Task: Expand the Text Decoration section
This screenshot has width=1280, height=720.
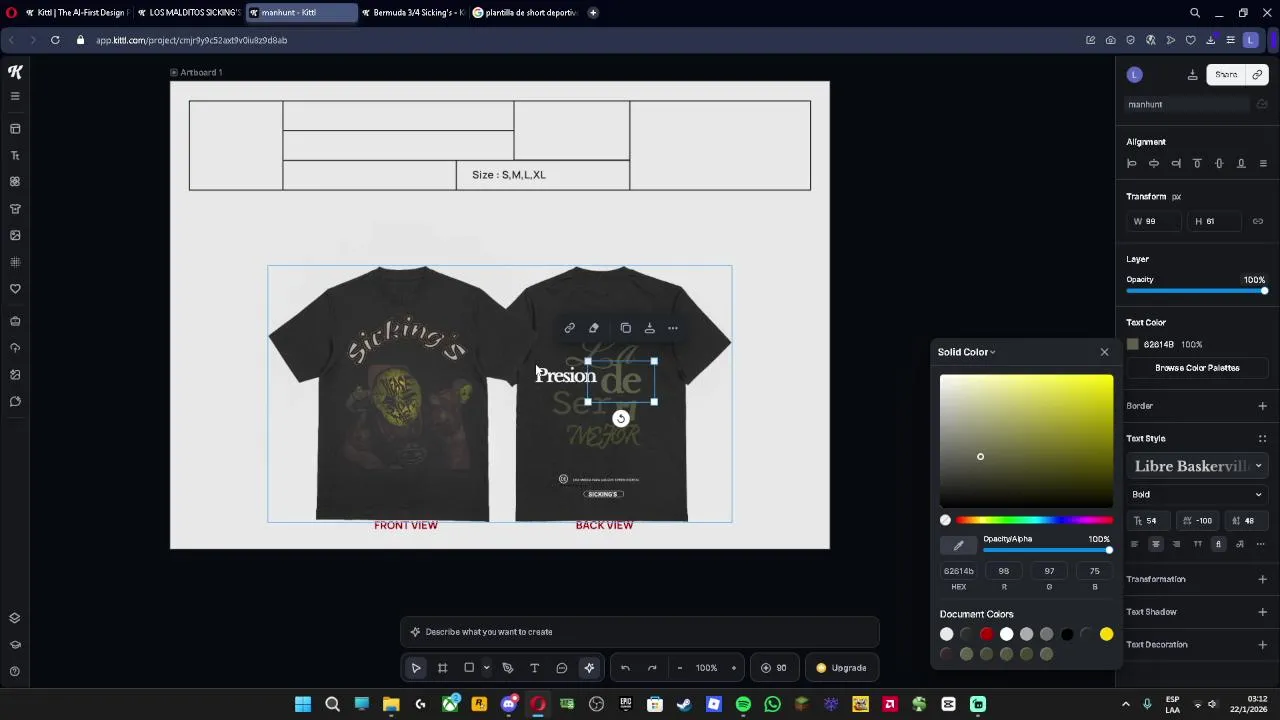Action: coord(1262,645)
